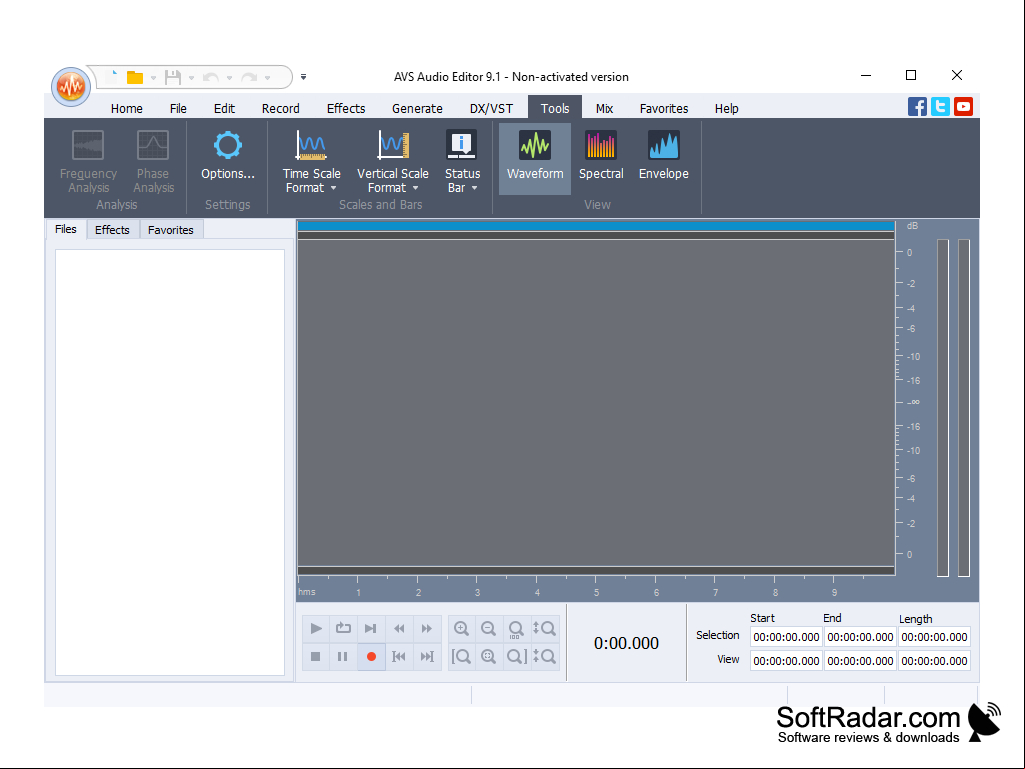Viewport: 1025px width, 769px height.
Task: Open the Edit ribbon tab
Action: pos(224,109)
